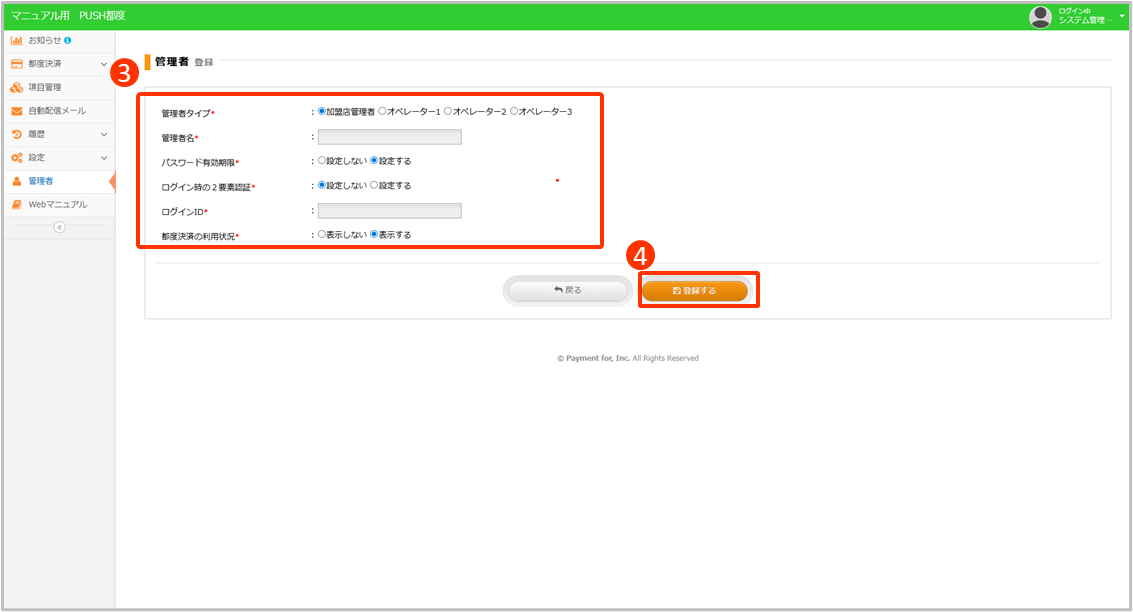Collapse the sidebar with the round arrow toggle
1133x612 pixels.
point(59,227)
